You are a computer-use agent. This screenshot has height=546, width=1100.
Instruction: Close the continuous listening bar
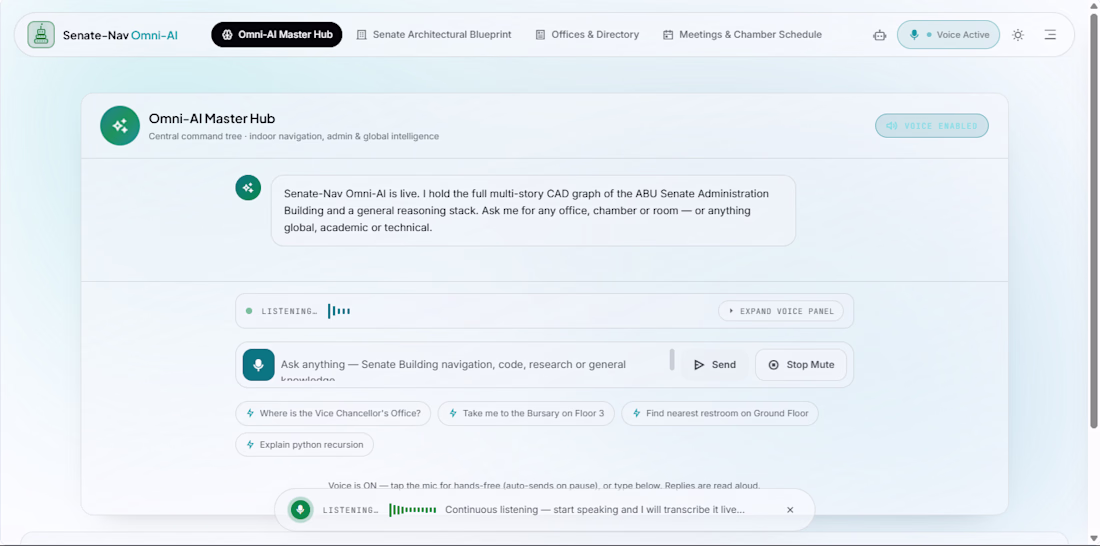790,510
